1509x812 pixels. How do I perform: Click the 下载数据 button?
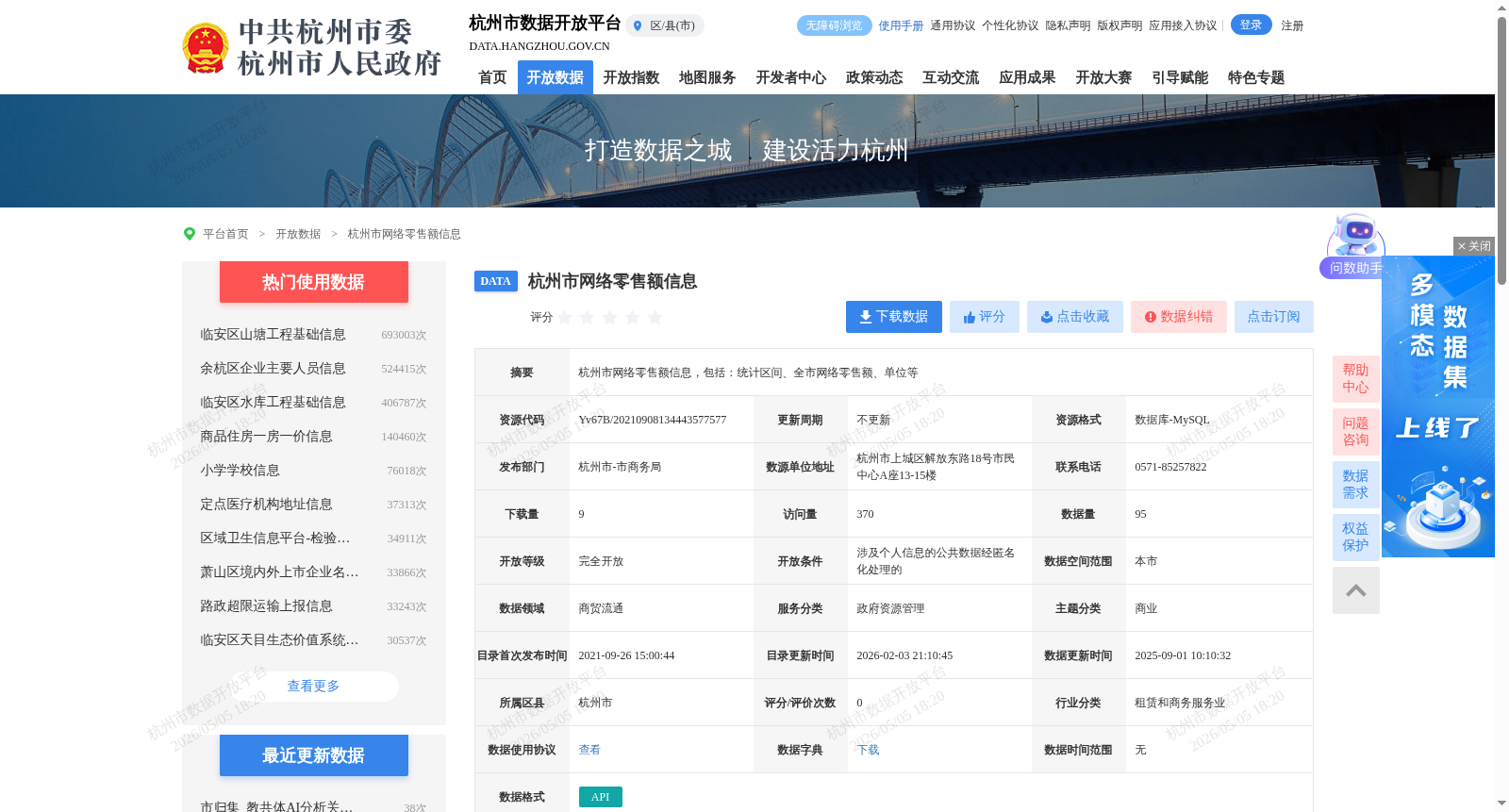pos(894,317)
